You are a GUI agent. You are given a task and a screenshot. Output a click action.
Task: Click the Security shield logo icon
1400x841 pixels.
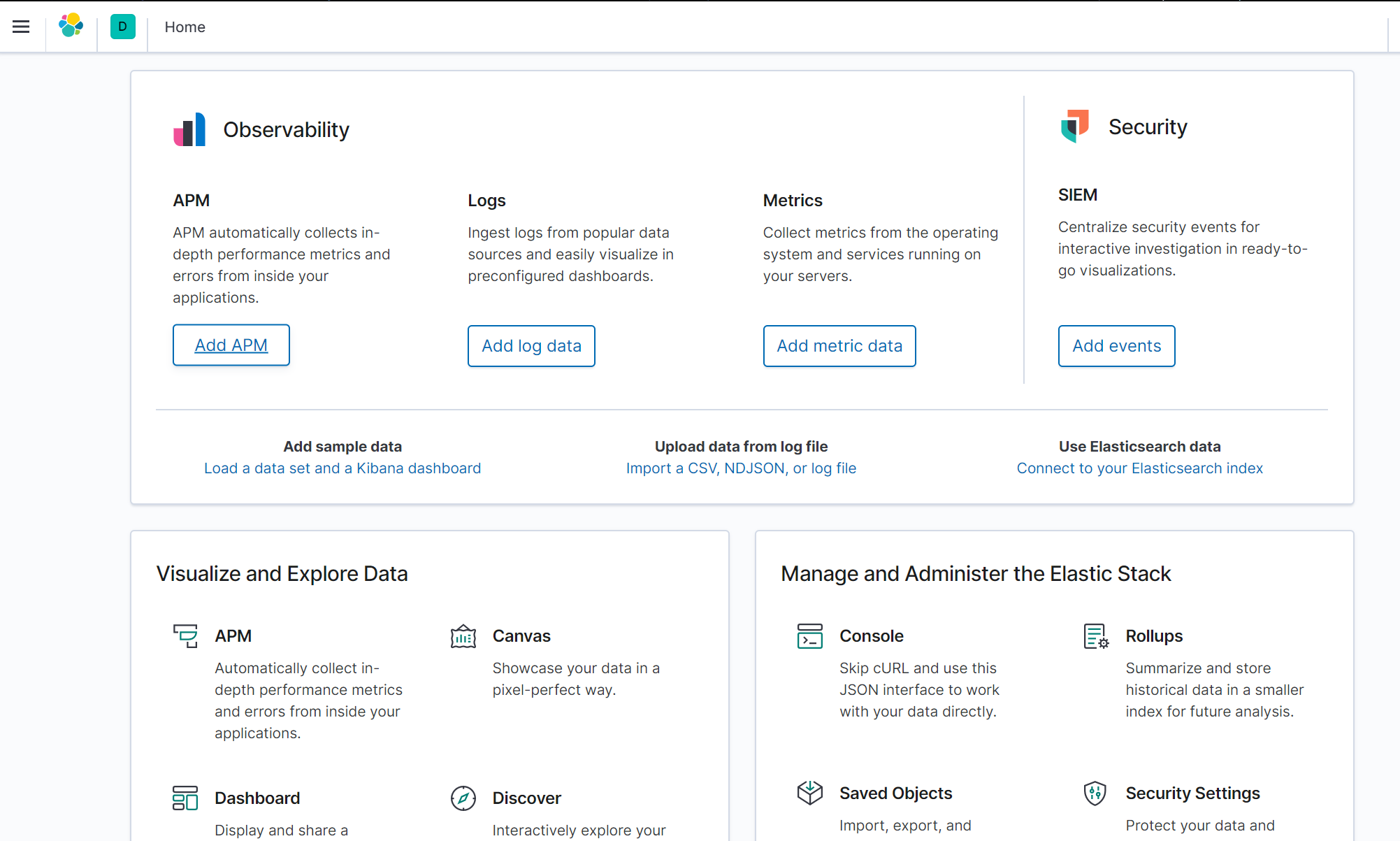[x=1075, y=127]
